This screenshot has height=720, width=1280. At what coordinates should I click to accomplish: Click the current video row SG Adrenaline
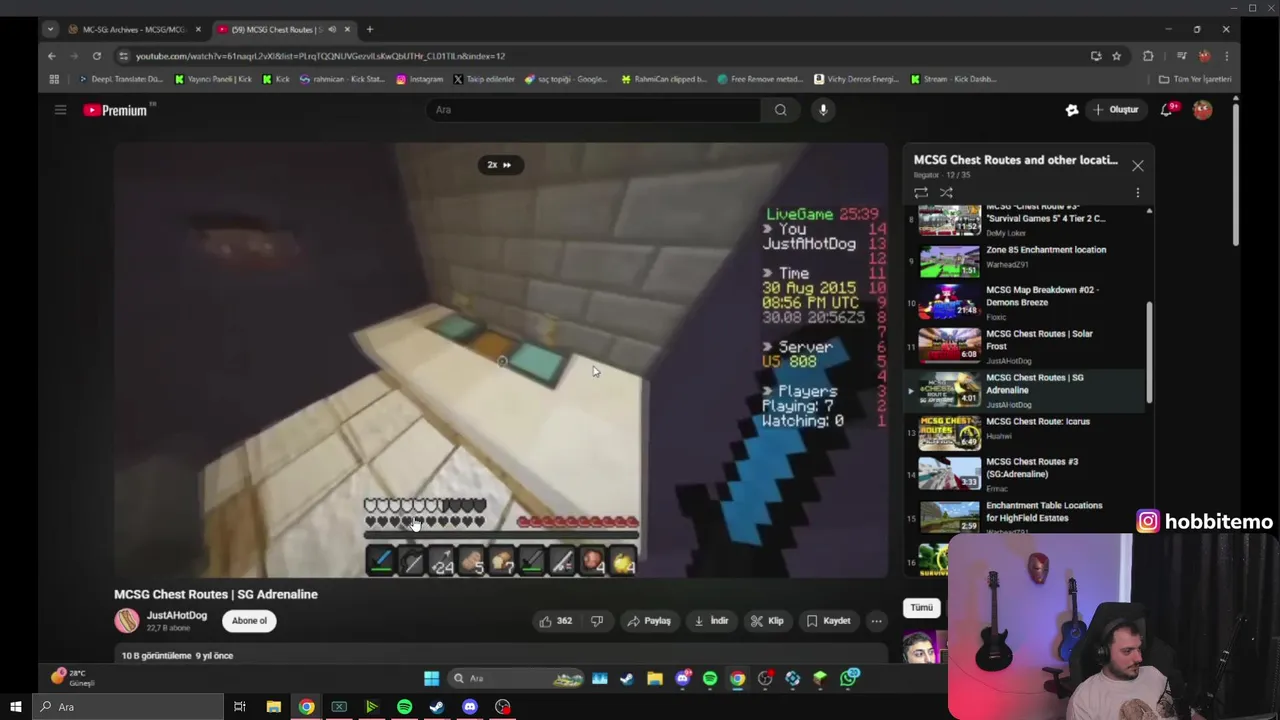point(1026,390)
